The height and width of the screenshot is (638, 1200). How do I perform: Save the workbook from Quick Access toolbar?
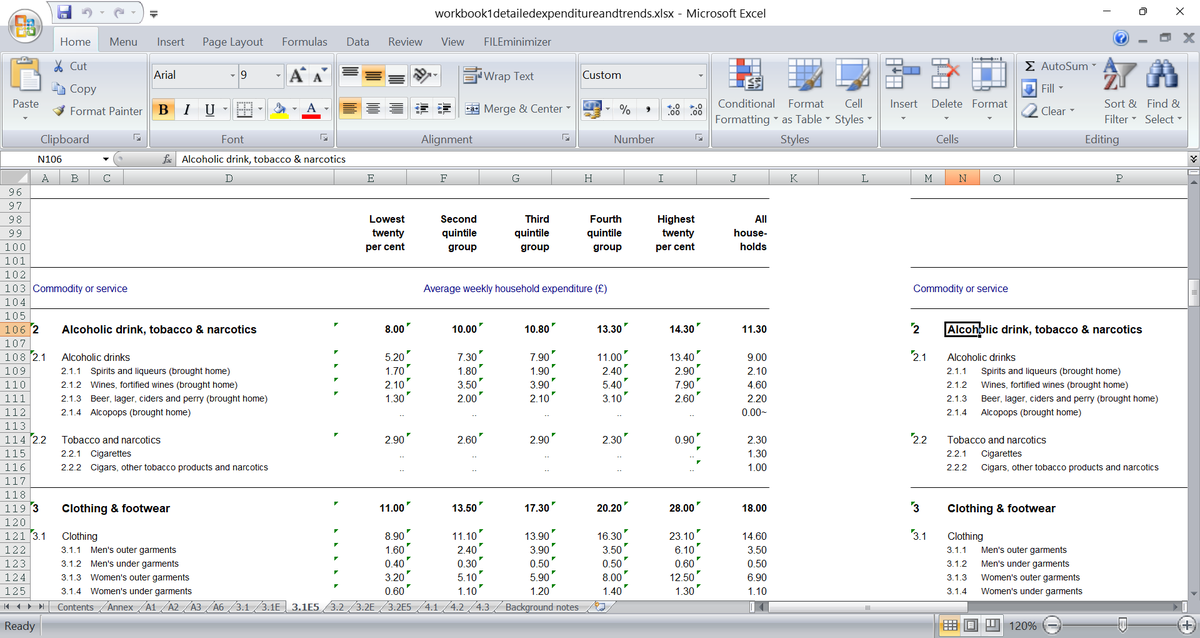pos(65,14)
